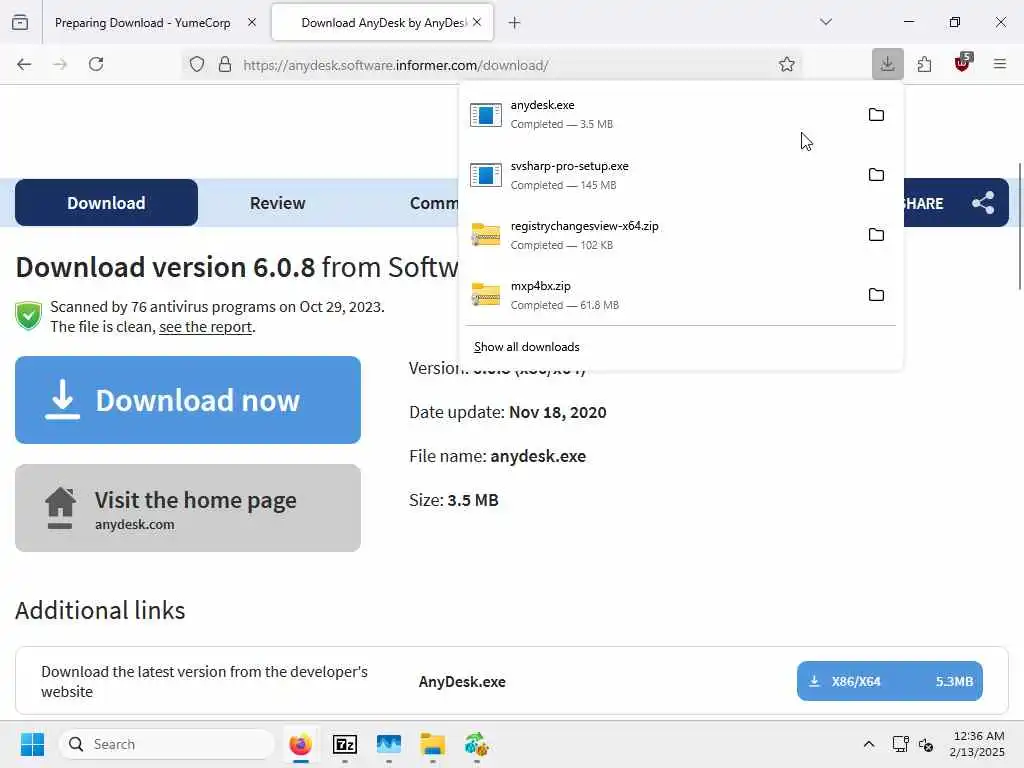
Task: Go forward one page
Action: [60, 64]
